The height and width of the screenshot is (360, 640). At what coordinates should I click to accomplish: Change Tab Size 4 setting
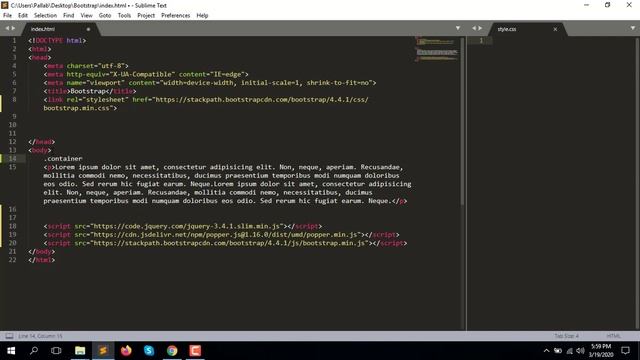[567, 336]
